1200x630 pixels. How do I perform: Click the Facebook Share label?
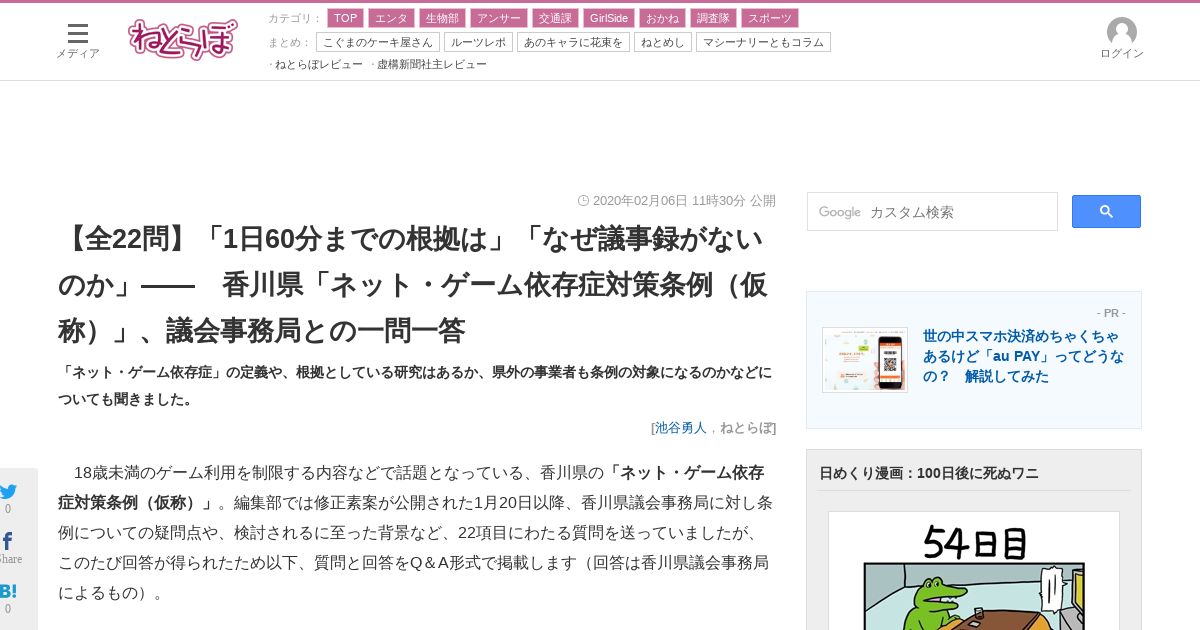(x=9, y=559)
